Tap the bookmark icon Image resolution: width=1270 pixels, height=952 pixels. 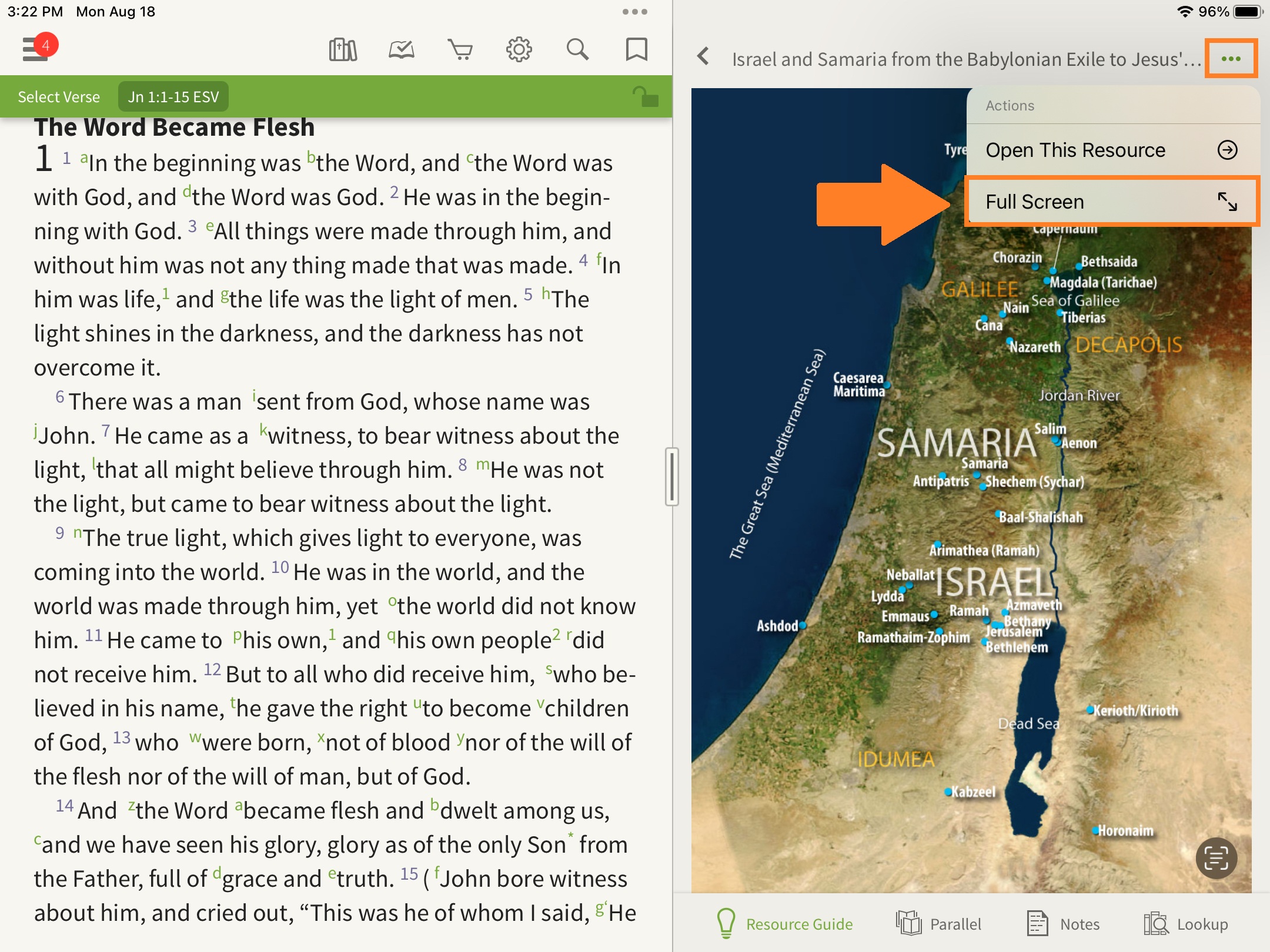(636, 49)
